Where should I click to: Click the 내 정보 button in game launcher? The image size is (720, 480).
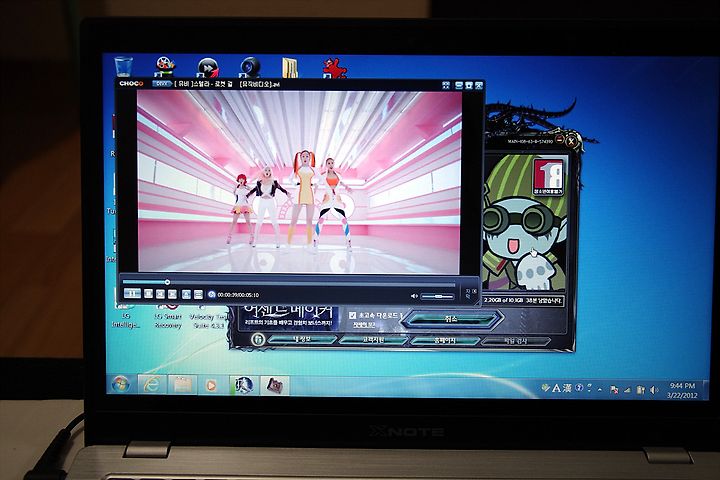[x=302, y=340]
